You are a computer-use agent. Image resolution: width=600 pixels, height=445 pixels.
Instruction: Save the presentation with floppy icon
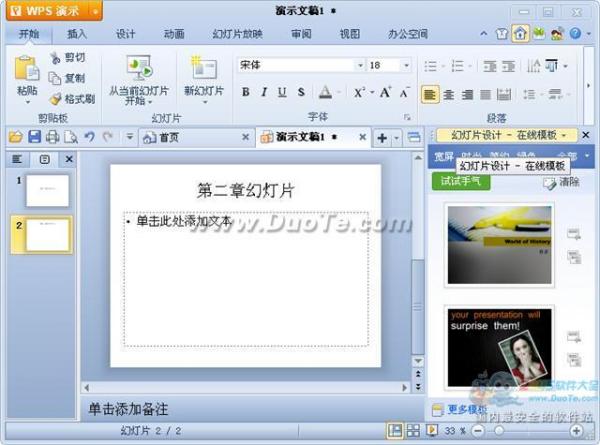pos(34,137)
